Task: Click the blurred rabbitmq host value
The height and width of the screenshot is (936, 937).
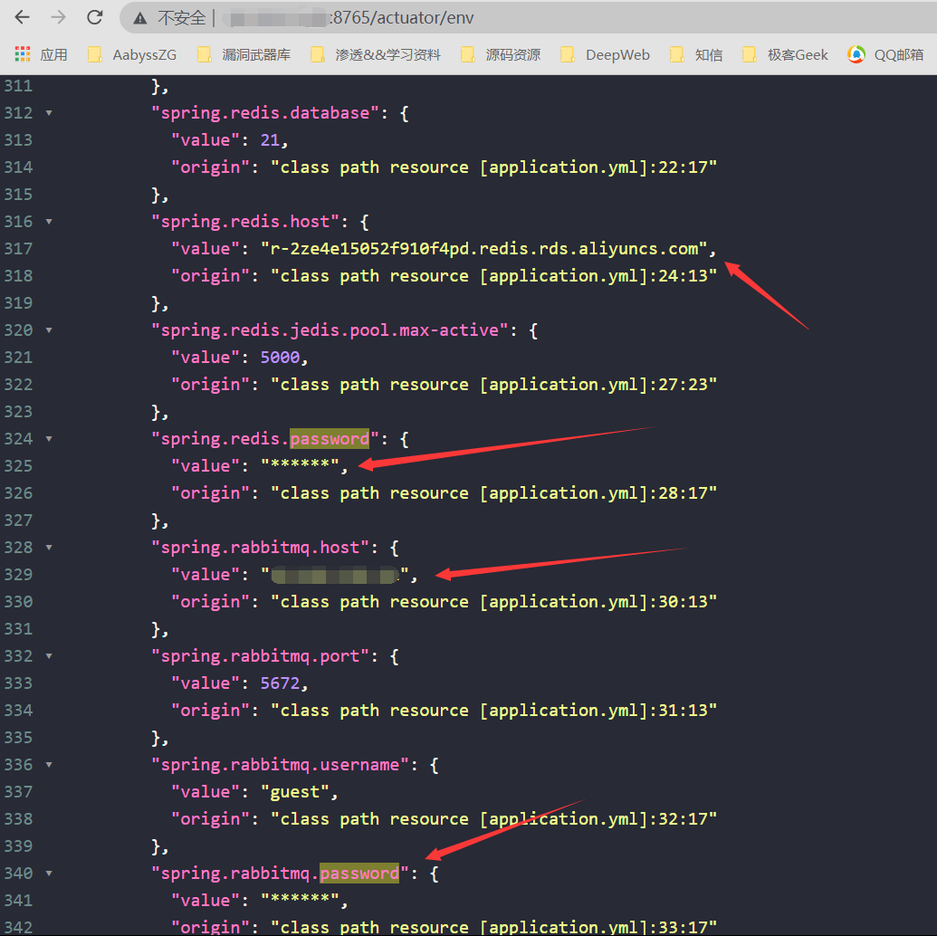Action: pos(335,575)
